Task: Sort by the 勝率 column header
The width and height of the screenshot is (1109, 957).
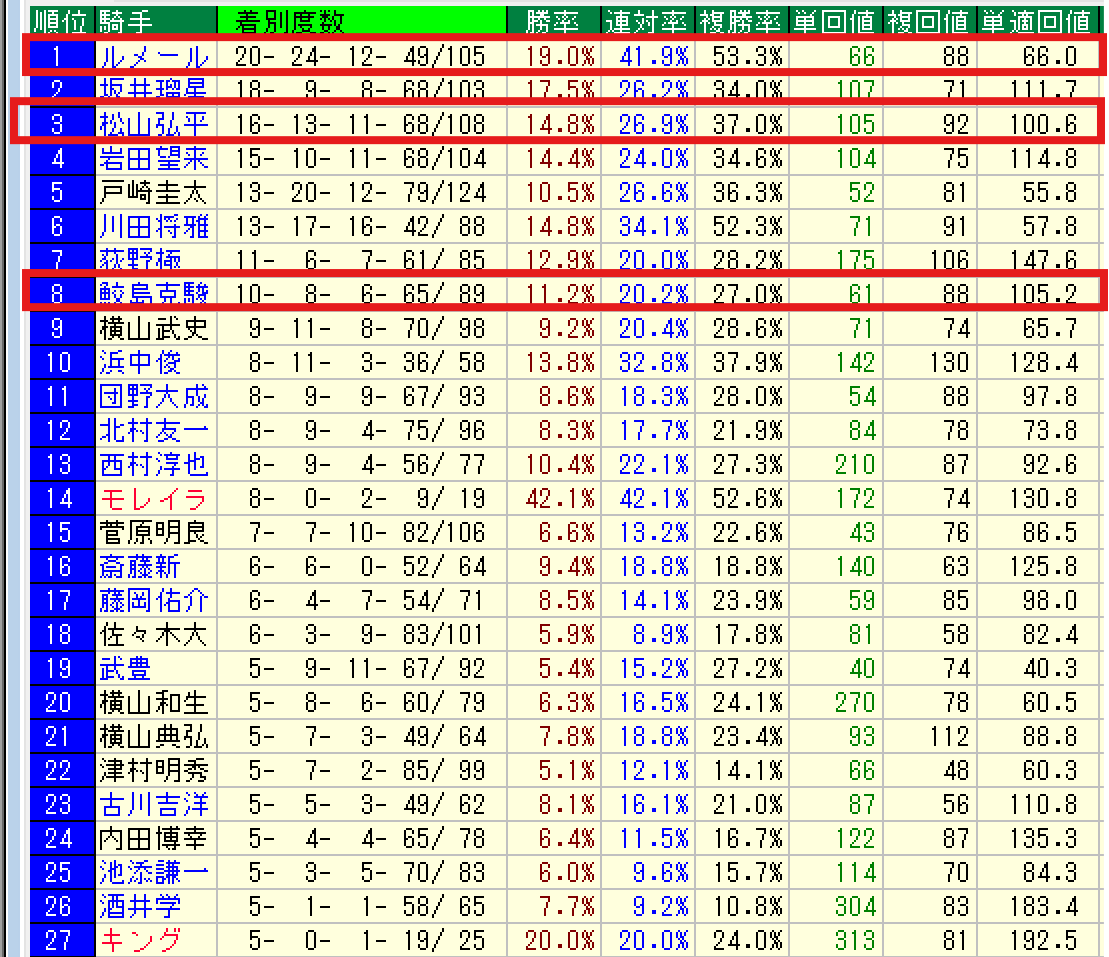Action: click(x=550, y=20)
